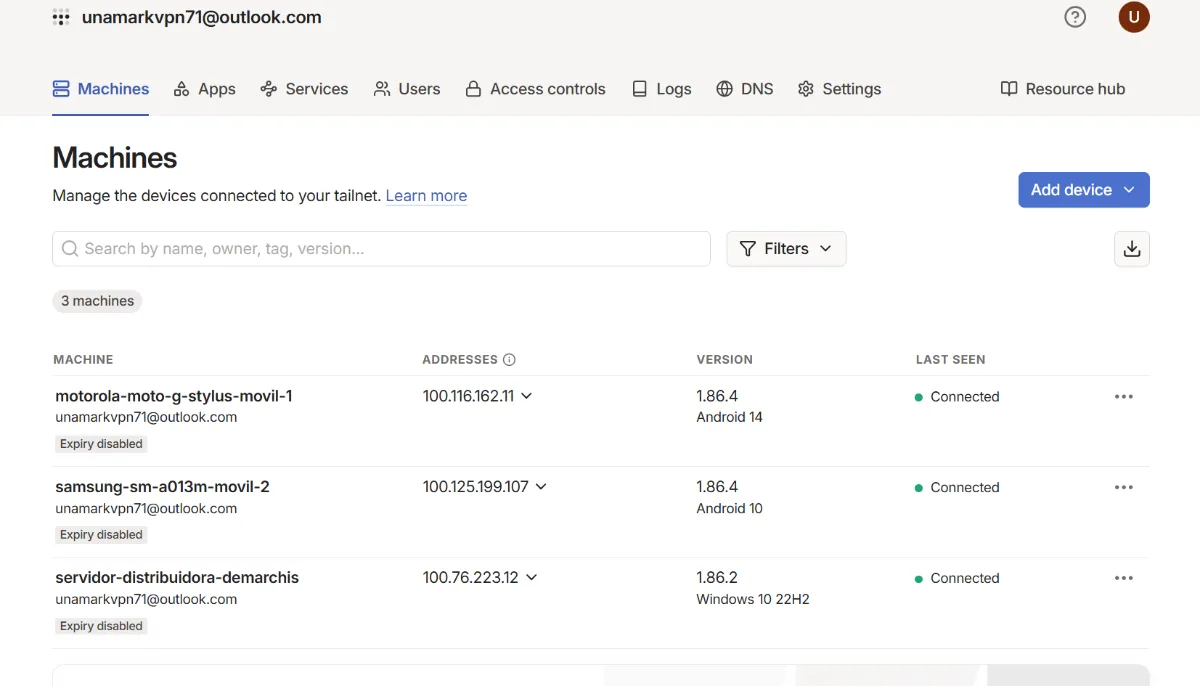Click Connected status of motorola-moto-g-stylus-movil-1
This screenshot has height=686, width=1200.
click(957, 397)
